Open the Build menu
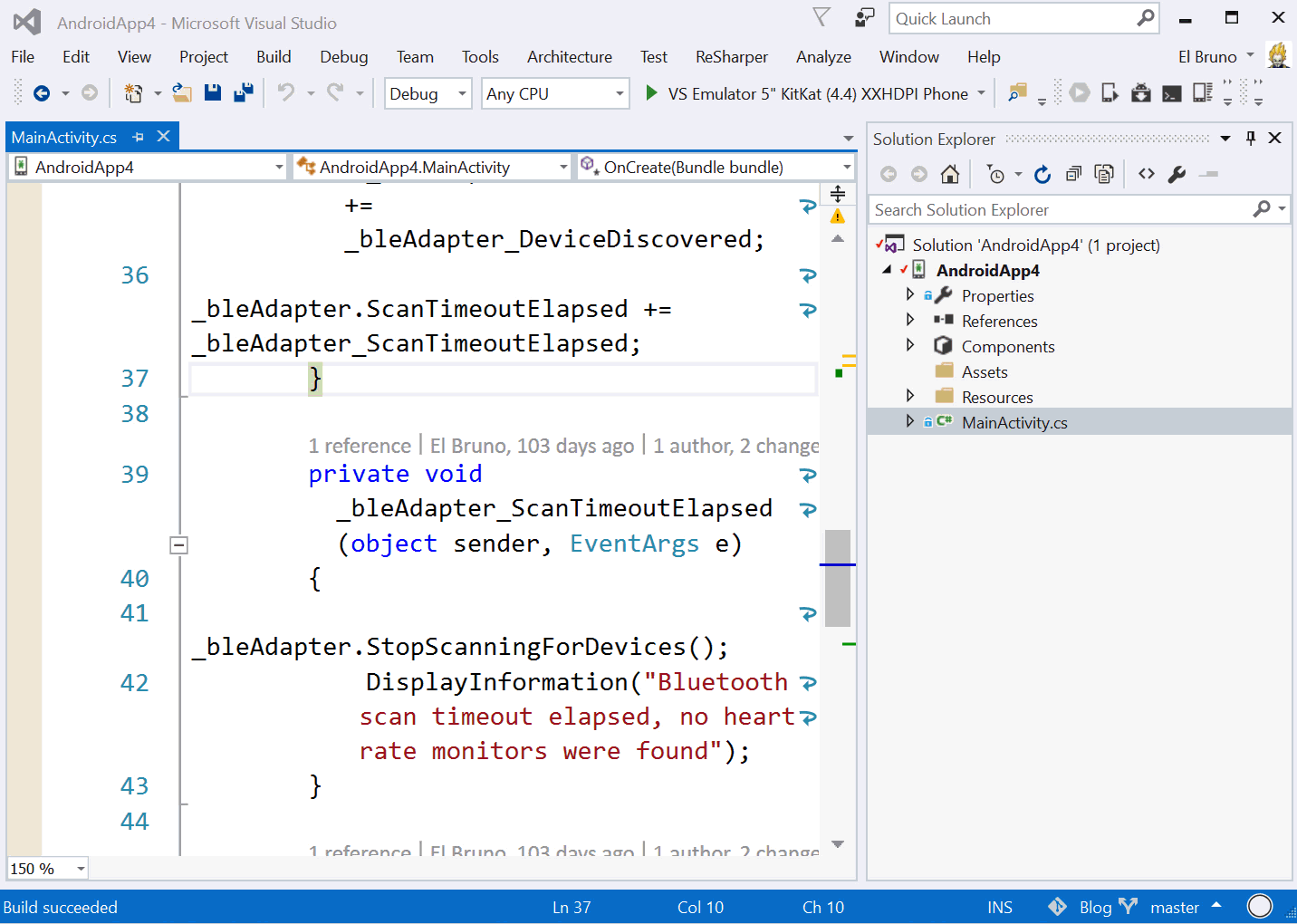Screen dimensions: 1297x924 click(274, 57)
